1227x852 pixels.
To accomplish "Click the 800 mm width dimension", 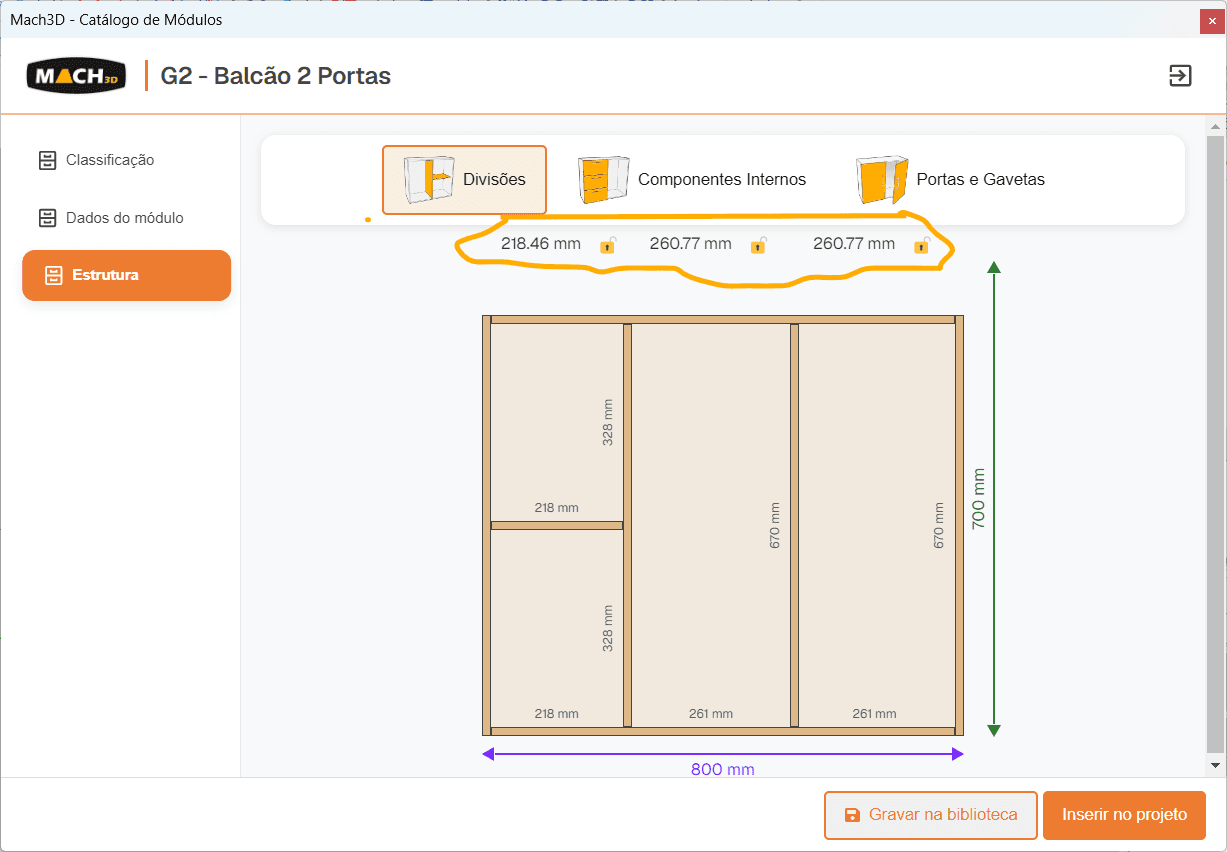I will click(722, 769).
